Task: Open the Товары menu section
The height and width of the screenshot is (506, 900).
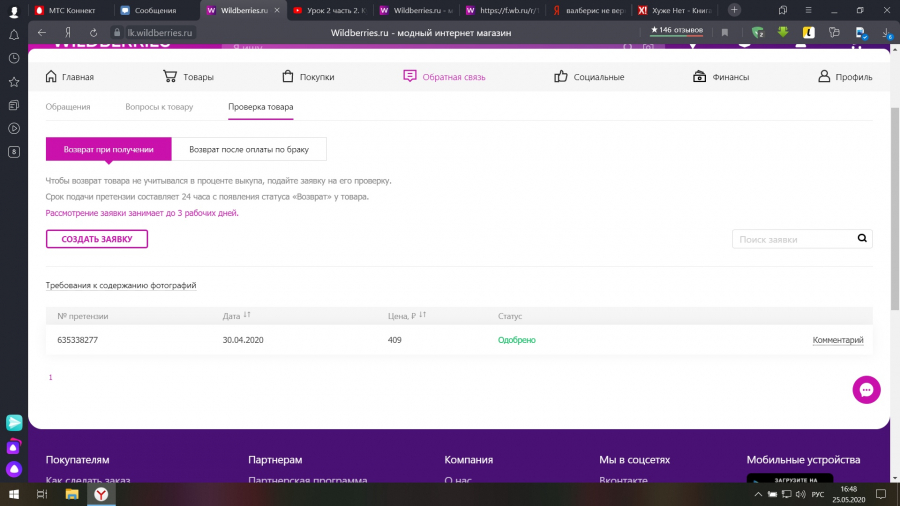Action: point(188,77)
